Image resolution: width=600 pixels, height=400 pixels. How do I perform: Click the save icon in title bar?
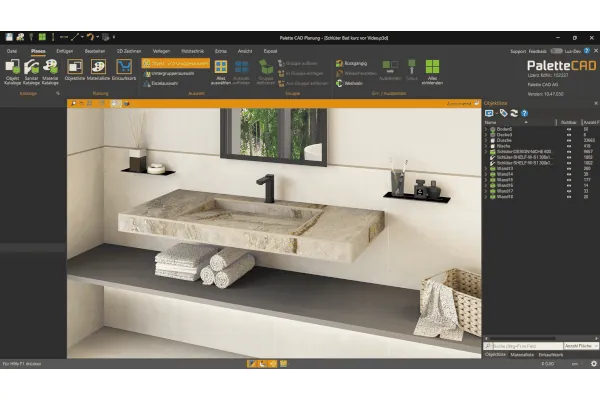pyautogui.click(x=9, y=37)
